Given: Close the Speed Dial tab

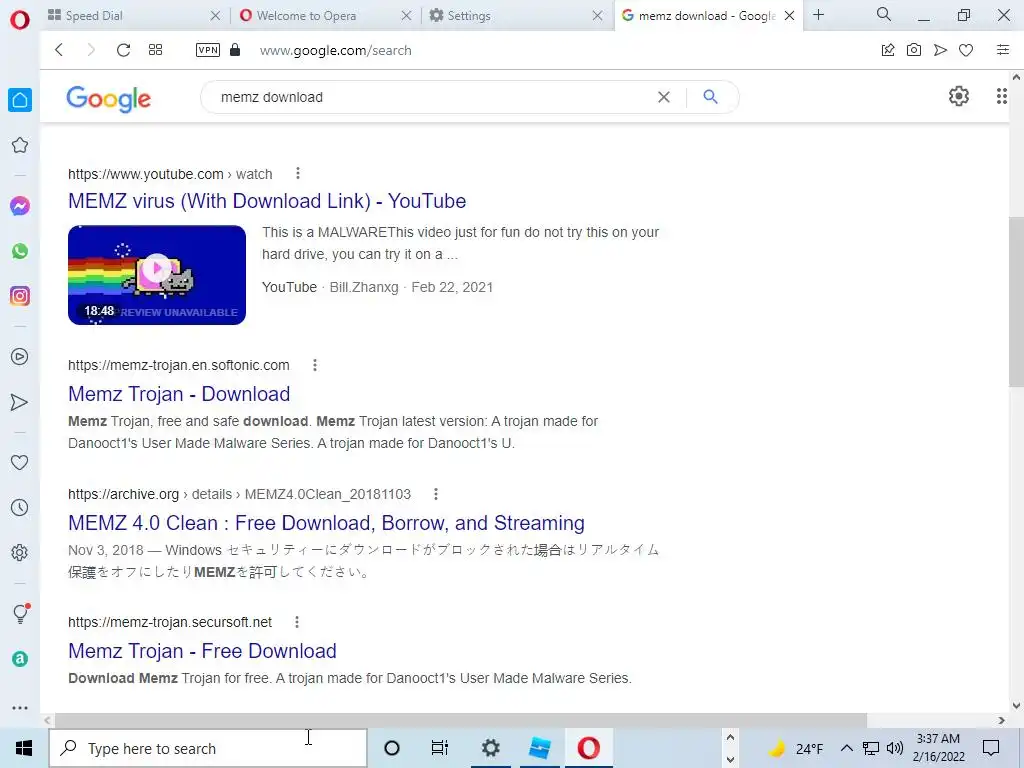Looking at the screenshot, I should pos(216,16).
